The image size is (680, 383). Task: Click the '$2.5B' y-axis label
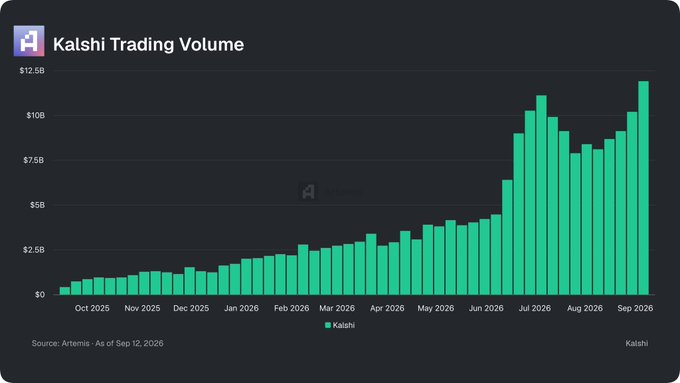(x=34, y=250)
